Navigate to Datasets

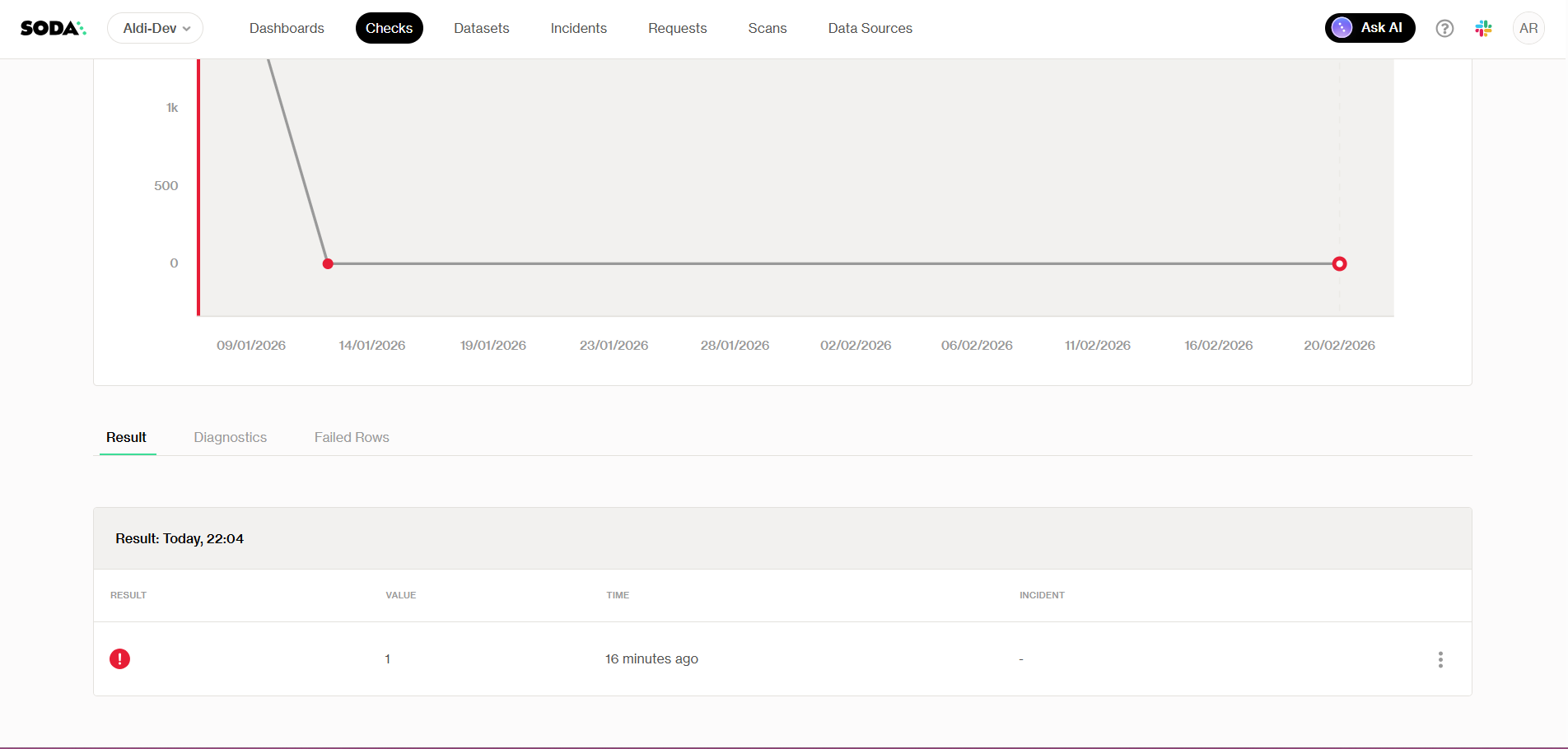click(482, 28)
